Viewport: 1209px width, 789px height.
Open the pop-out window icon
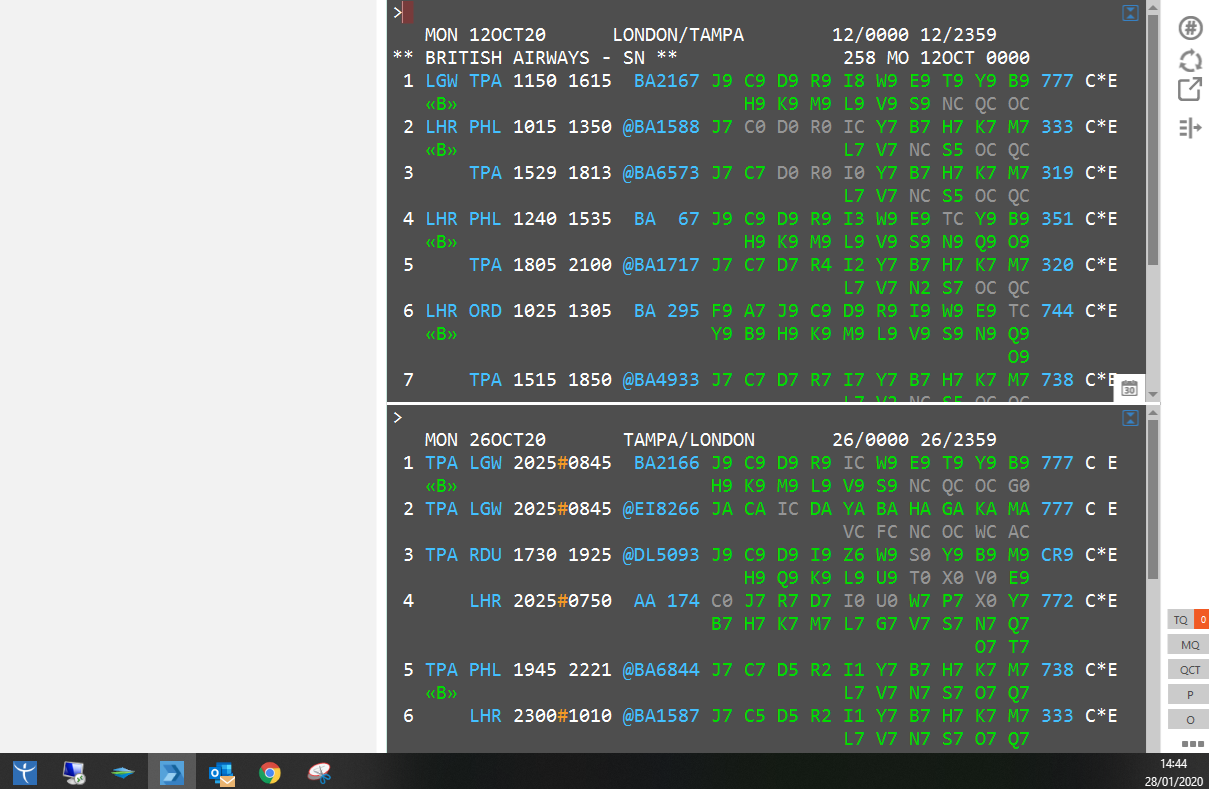pos(1190,89)
